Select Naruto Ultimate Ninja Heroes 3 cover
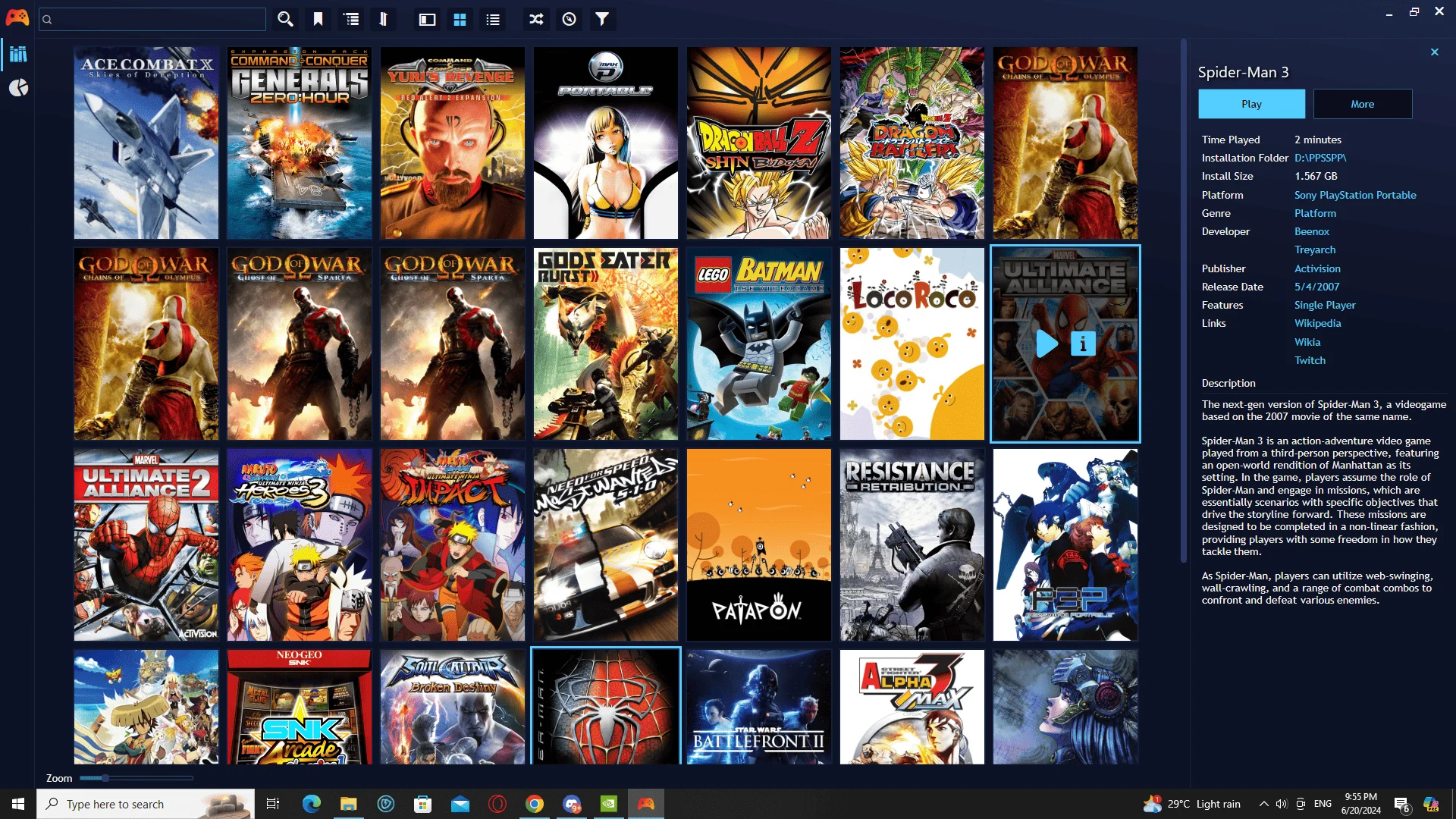The image size is (1456, 819). (300, 544)
